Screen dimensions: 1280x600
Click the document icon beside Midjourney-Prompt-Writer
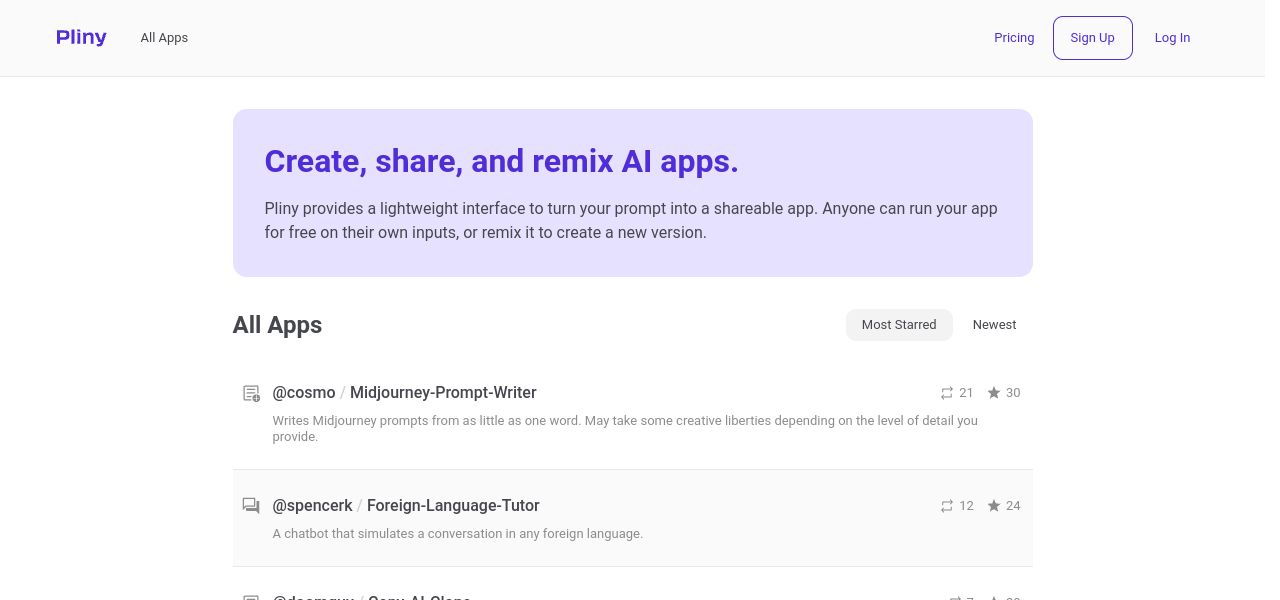[x=251, y=393]
